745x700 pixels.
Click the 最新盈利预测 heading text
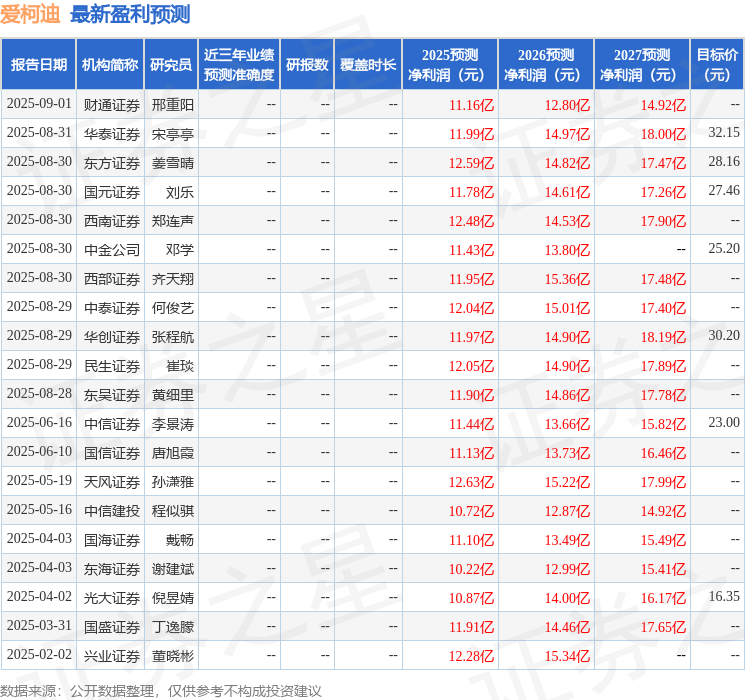[x=130, y=14]
